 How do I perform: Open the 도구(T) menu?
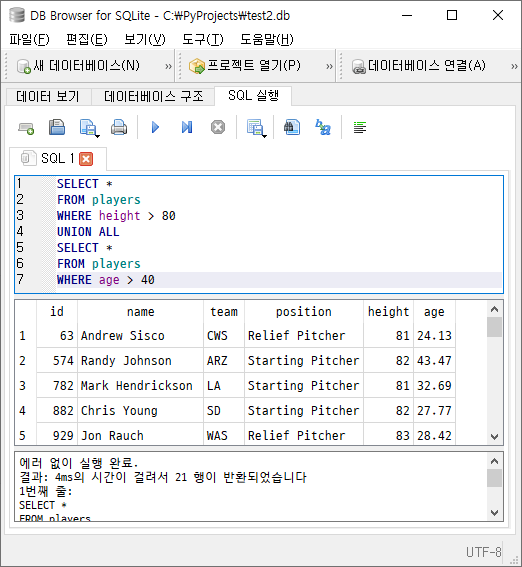(202, 39)
